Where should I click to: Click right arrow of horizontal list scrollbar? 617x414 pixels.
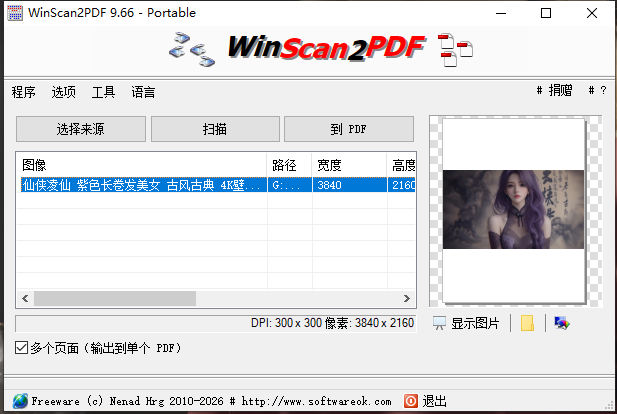click(406, 299)
